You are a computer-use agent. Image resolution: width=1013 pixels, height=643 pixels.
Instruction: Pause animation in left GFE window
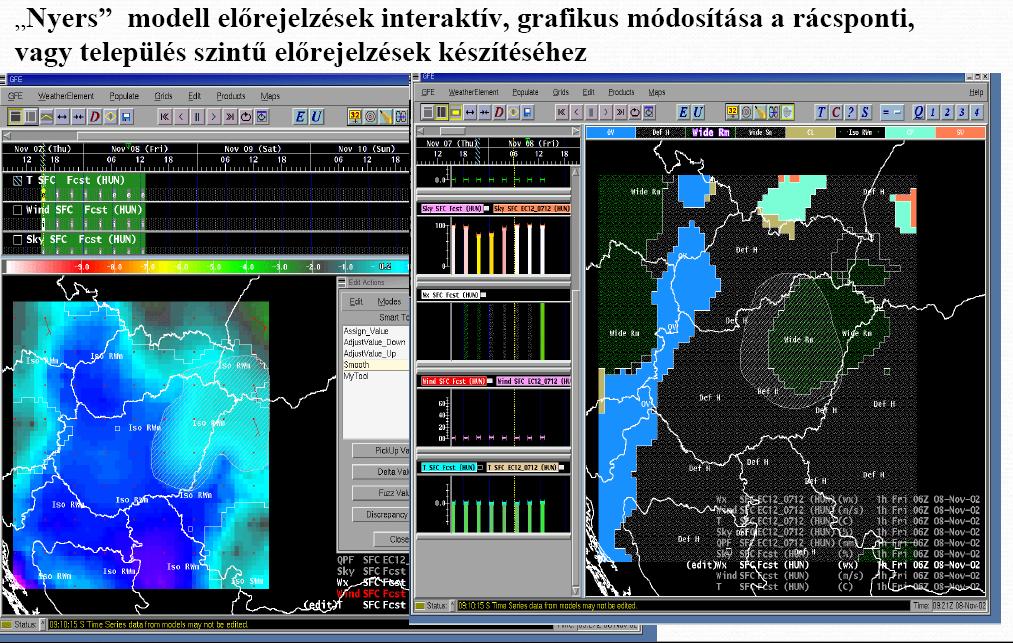coord(197,117)
